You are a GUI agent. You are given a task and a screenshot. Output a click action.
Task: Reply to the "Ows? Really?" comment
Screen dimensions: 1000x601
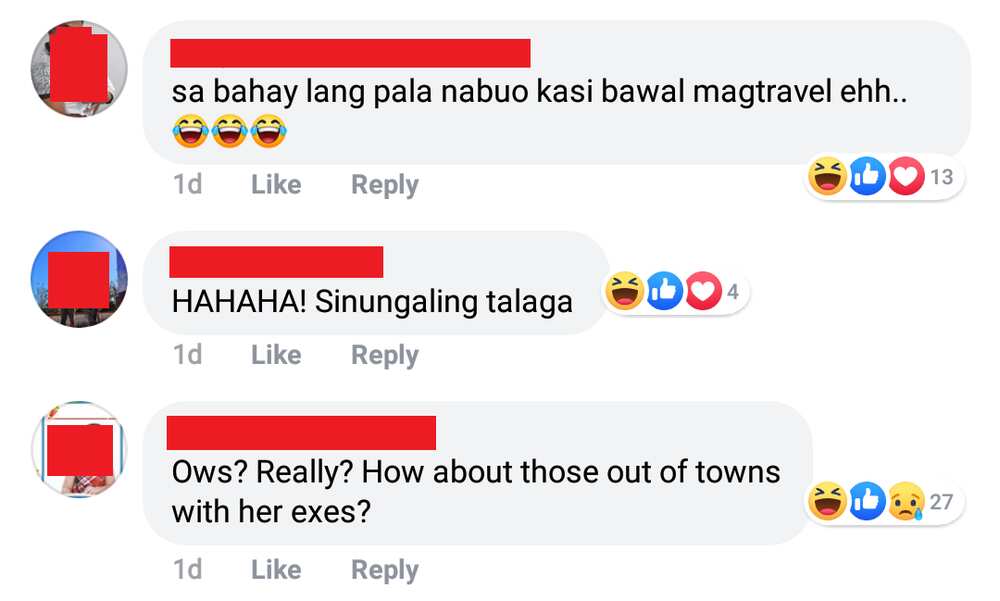tap(385, 570)
